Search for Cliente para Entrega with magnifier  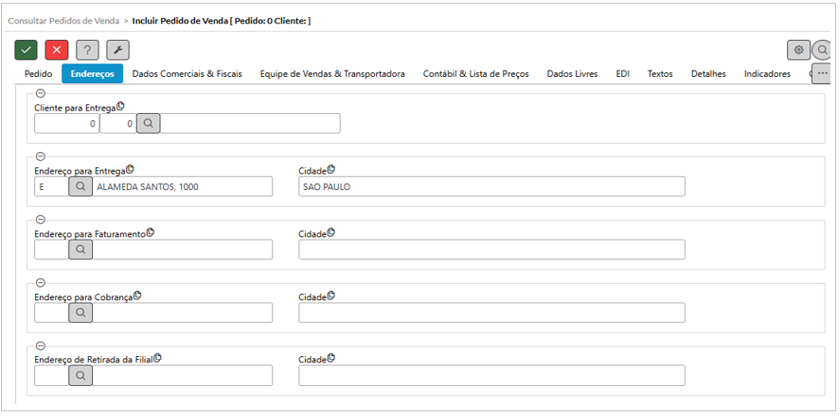(x=148, y=123)
